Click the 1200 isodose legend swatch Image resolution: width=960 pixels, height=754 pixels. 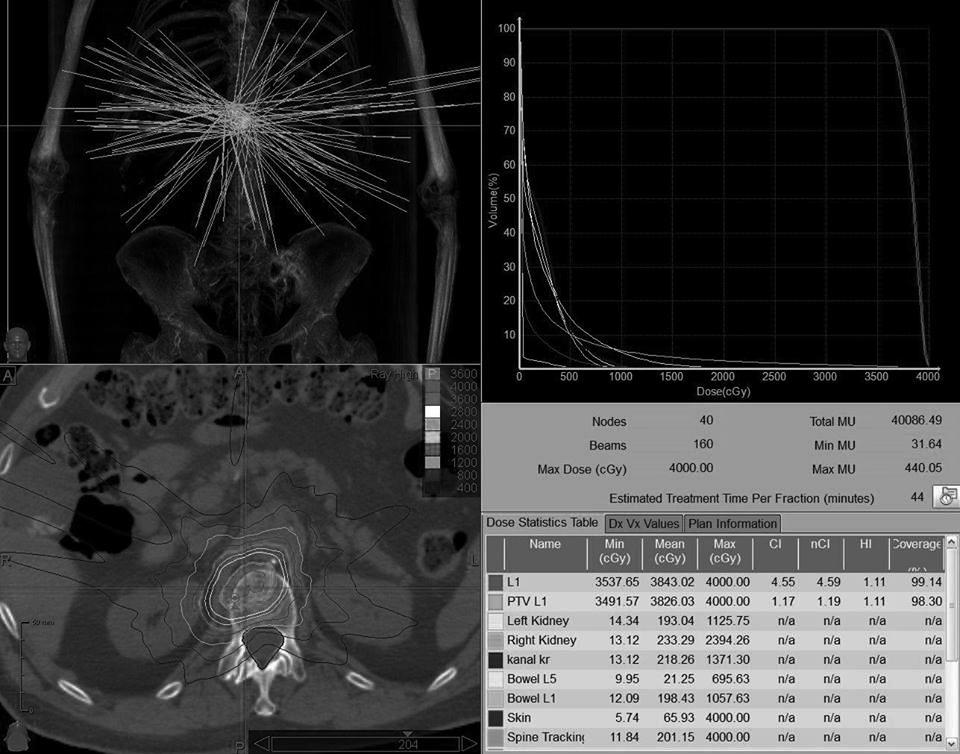432,463
